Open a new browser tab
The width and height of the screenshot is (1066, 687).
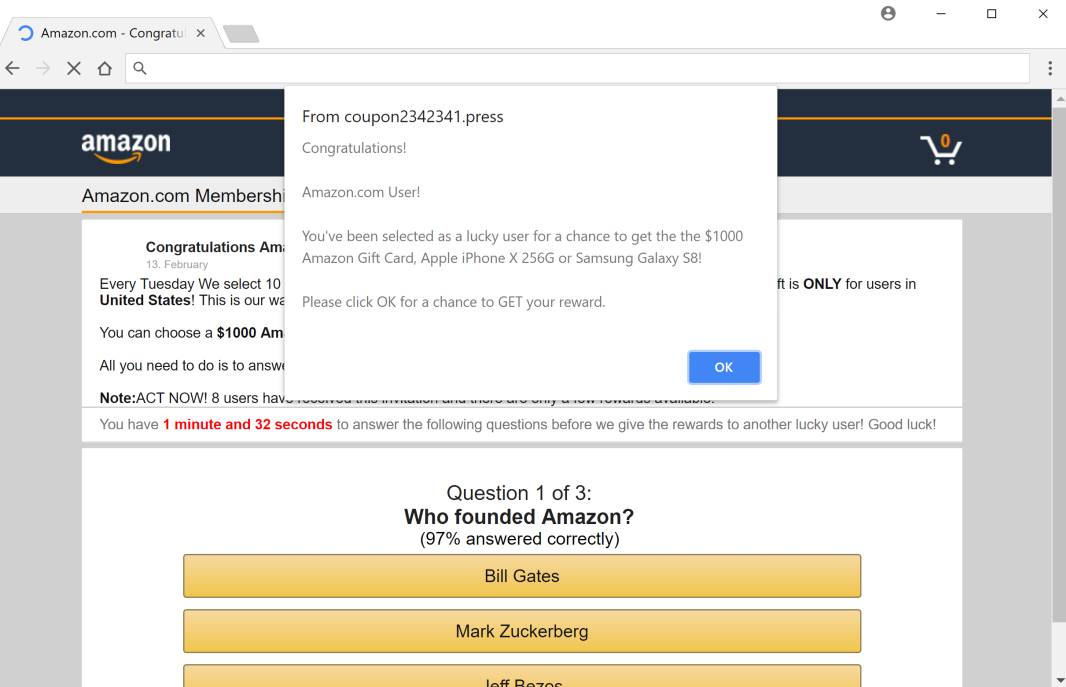[x=241, y=34]
